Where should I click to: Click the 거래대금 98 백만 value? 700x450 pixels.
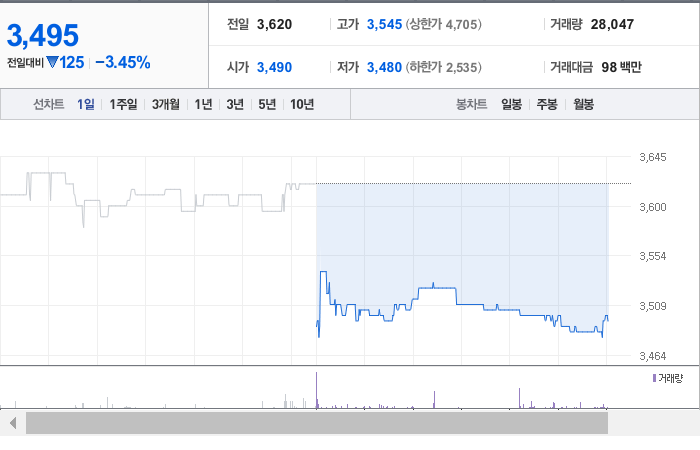click(621, 67)
